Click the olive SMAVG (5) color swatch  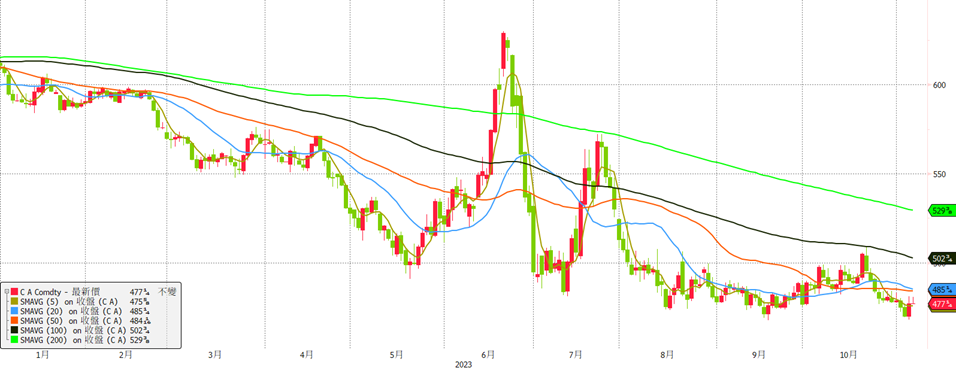click(x=14, y=302)
